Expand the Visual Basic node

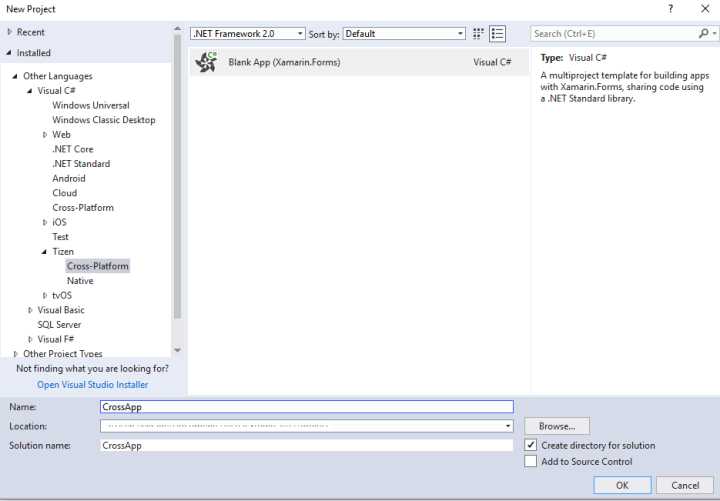[x=30, y=310]
